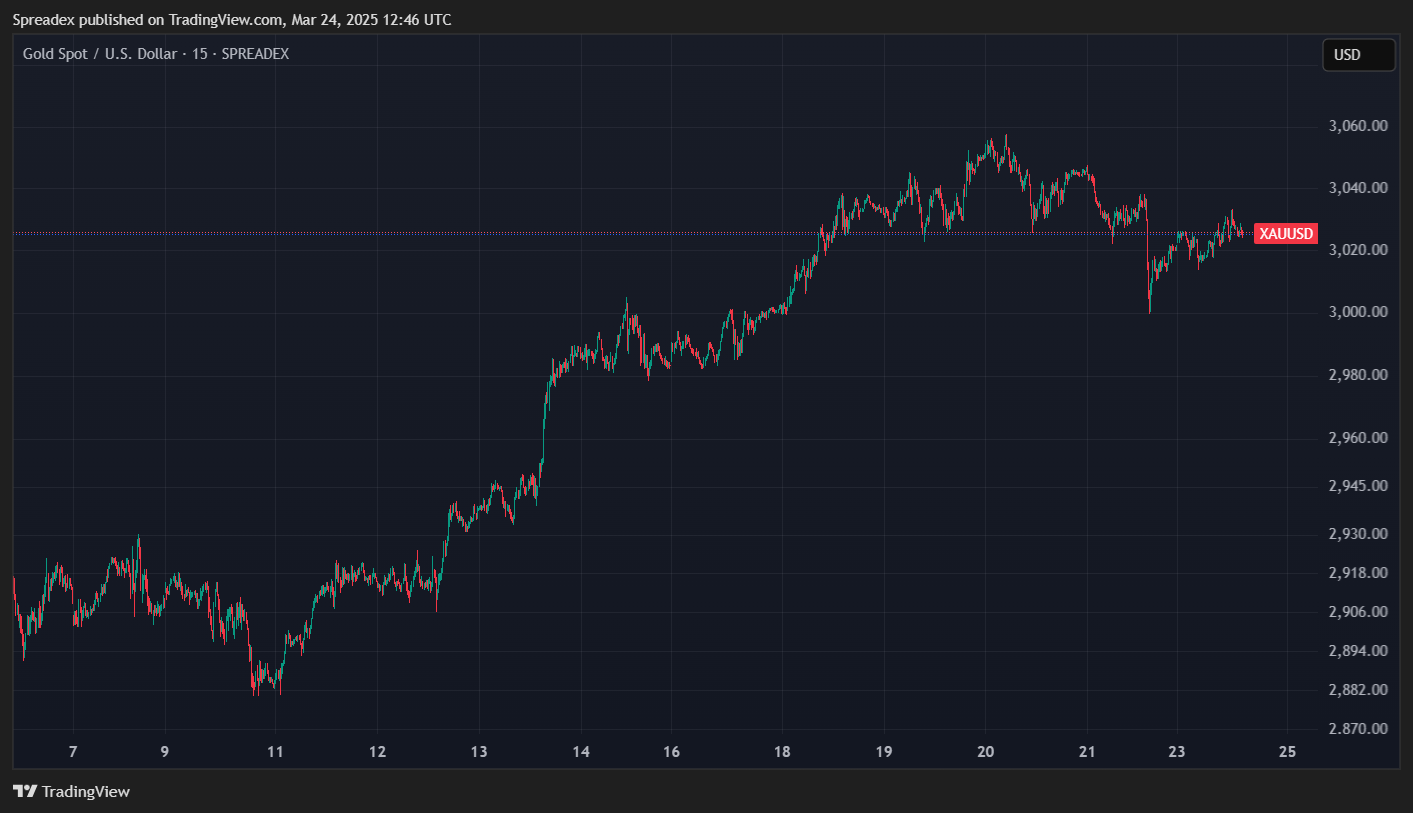Click the 2,906.00 price axis label
Image resolution: width=1413 pixels, height=813 pixels.
tap(1358, 612)
